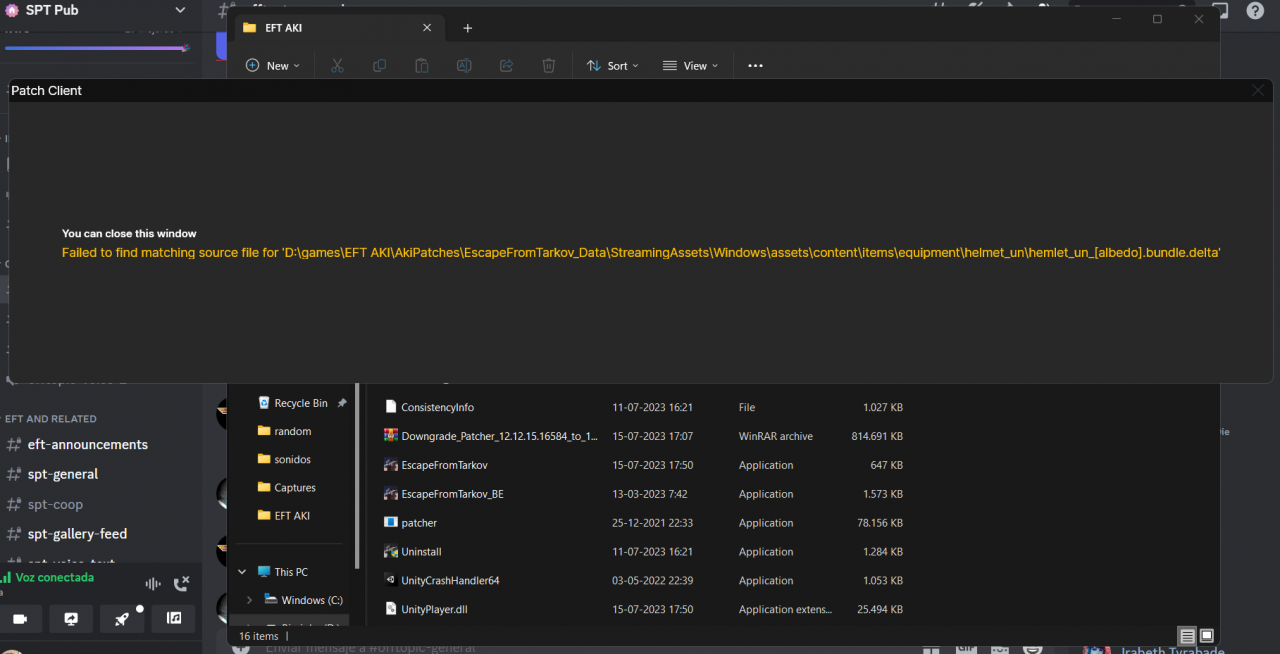The image size is (1280, 654).
Task: Click the Paste icon in Explorer toolbar
Action: tap(422, 65)
